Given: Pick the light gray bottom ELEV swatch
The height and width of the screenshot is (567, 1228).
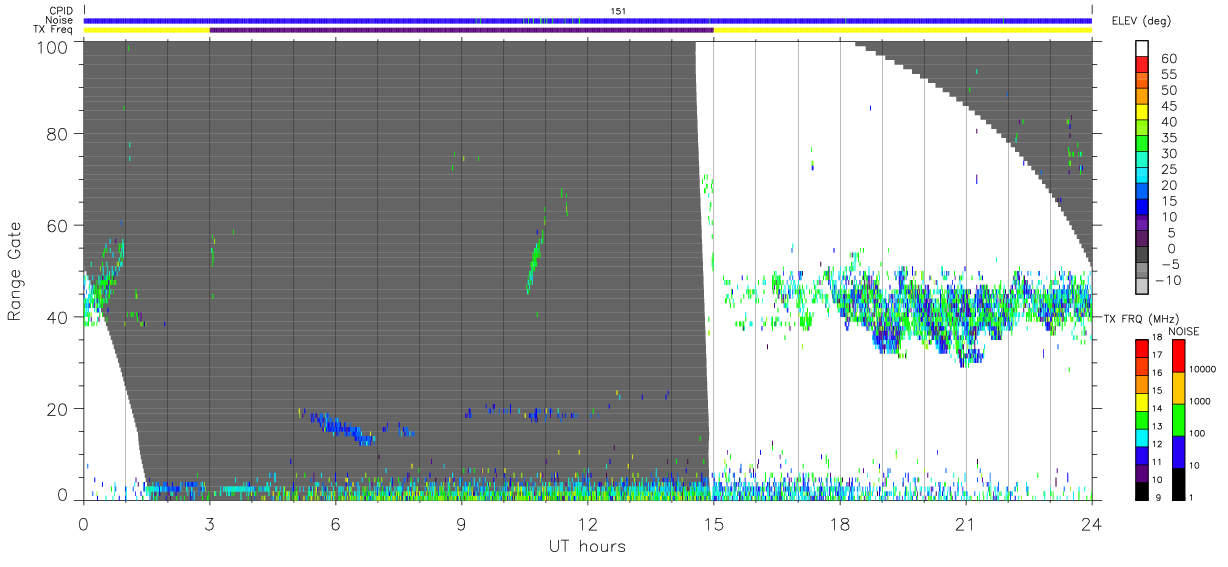Looking at the screenshot, I should tap(1143, 287).
